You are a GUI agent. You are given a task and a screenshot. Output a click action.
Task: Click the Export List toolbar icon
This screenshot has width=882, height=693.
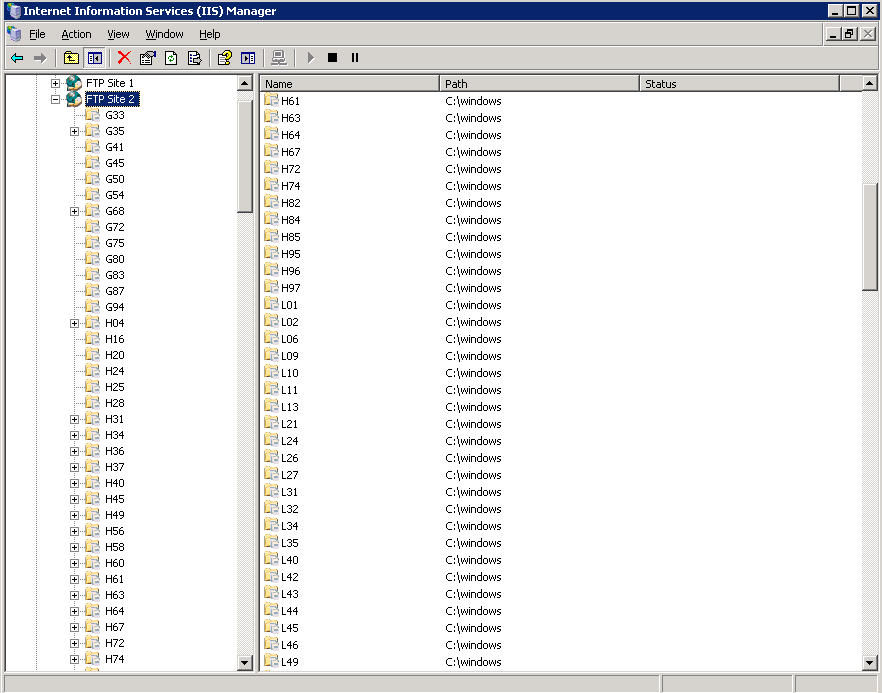[195, 58]
